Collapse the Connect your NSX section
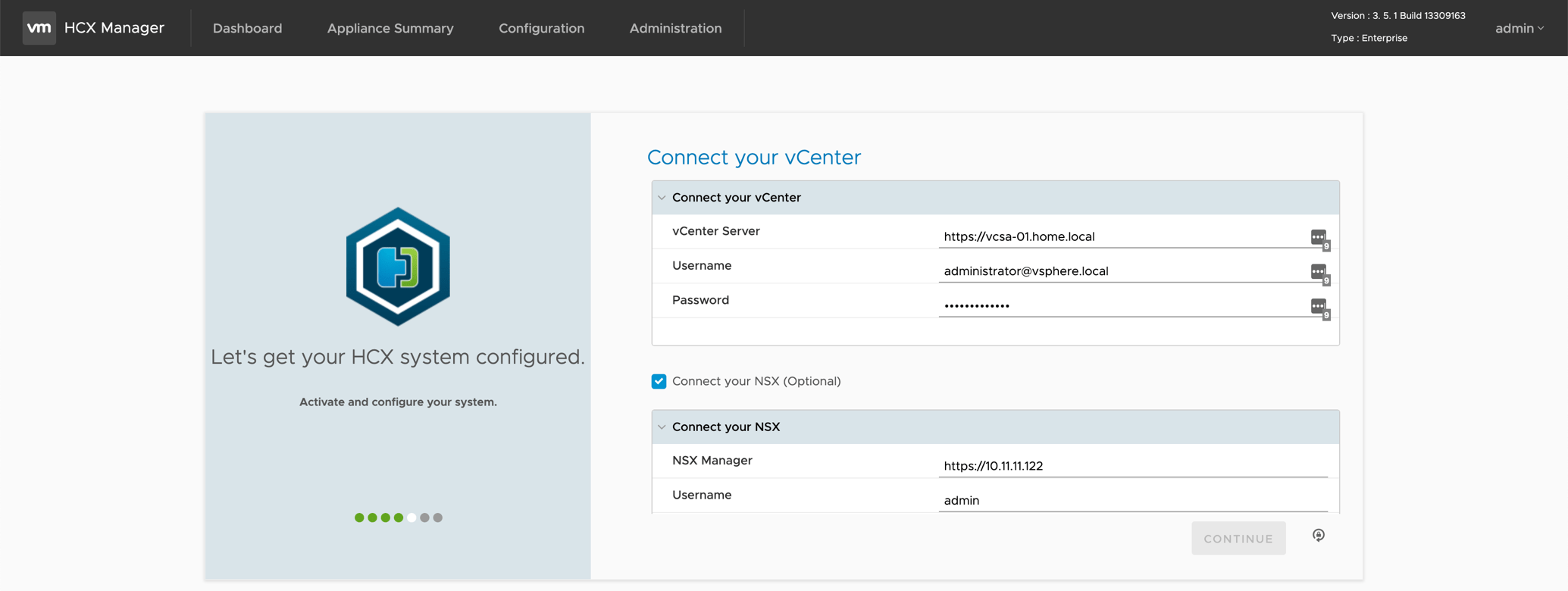1568x591 pixels. [x=662, y=427]
